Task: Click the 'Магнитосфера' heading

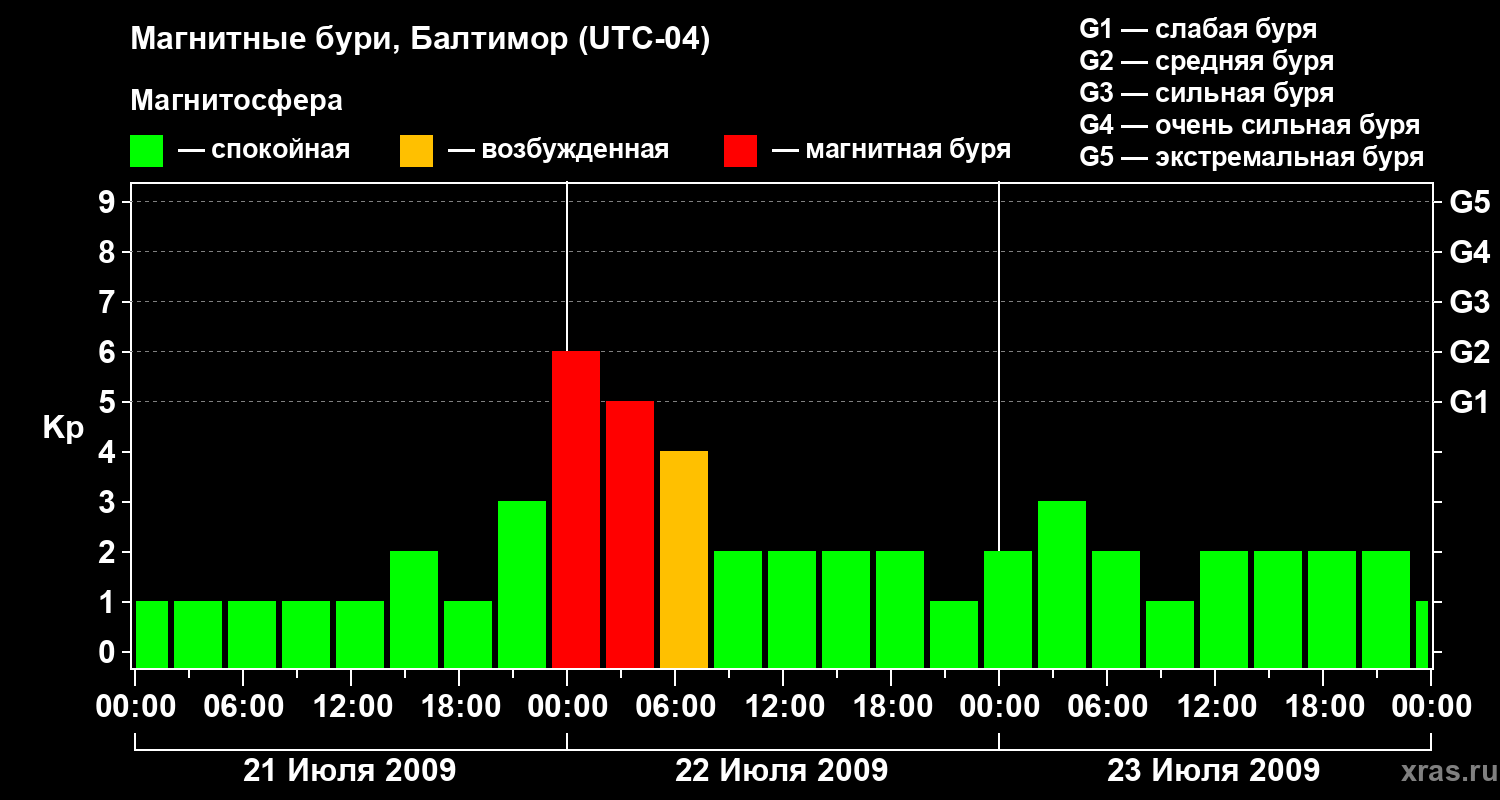Action: pyautogui.click(x=237, y=101)
